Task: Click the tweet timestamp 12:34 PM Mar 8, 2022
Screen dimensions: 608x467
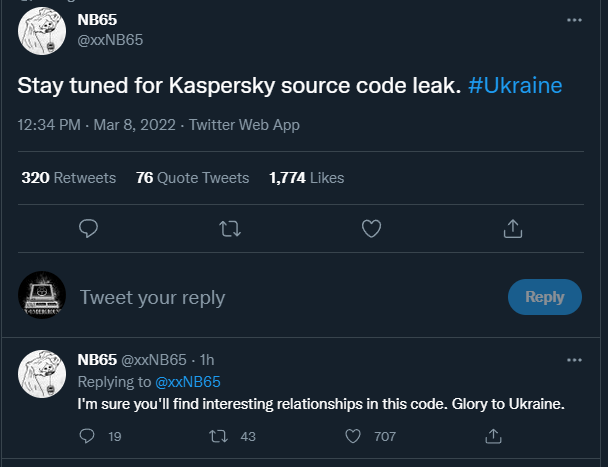Action: pos(96,125)
